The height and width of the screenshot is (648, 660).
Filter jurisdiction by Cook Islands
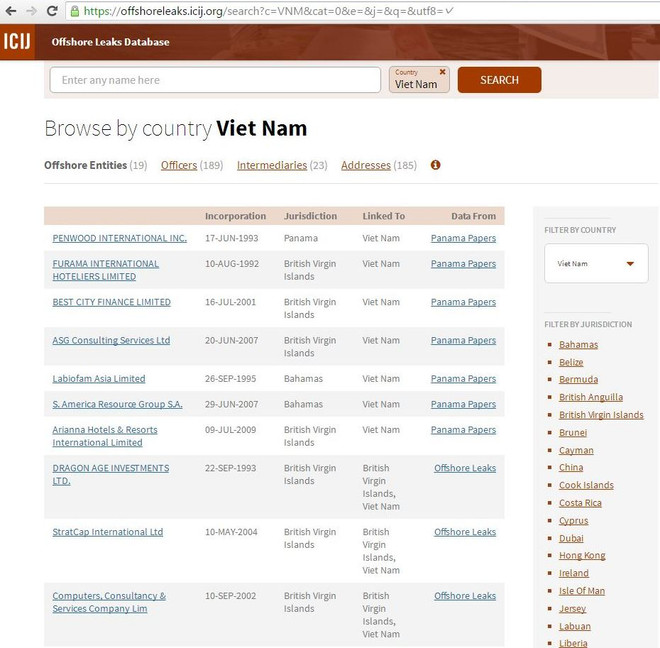[586, 485]
